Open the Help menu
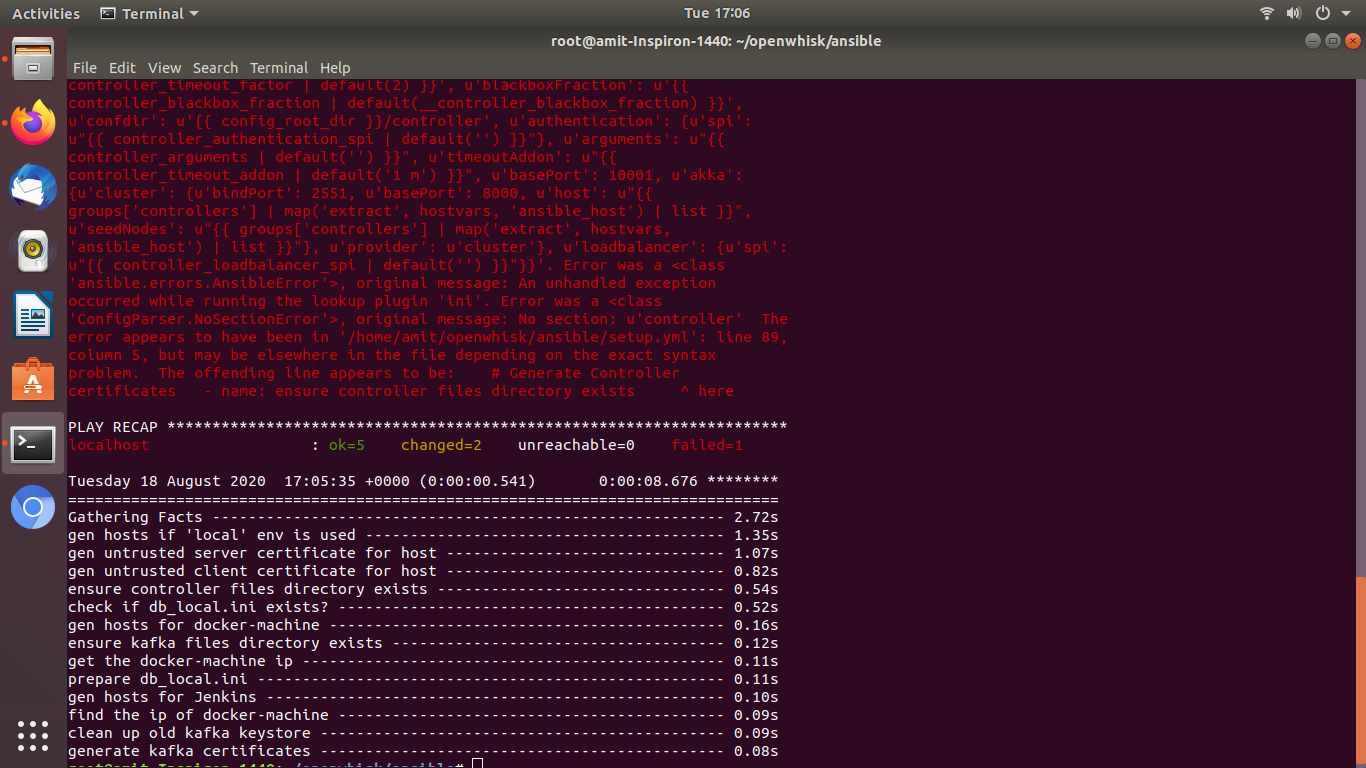This screenshot has width=1366, height=768. tap(335, 68)
